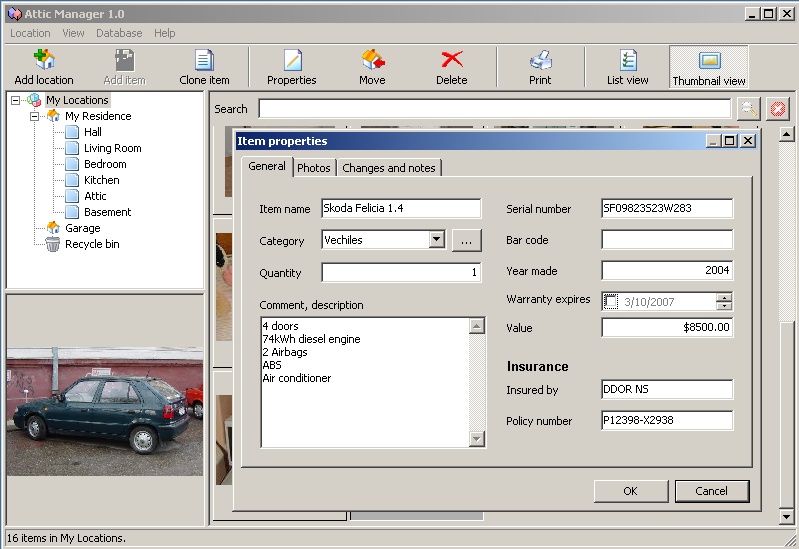Open the Database menu
The image size is (799, 549).
119,33
